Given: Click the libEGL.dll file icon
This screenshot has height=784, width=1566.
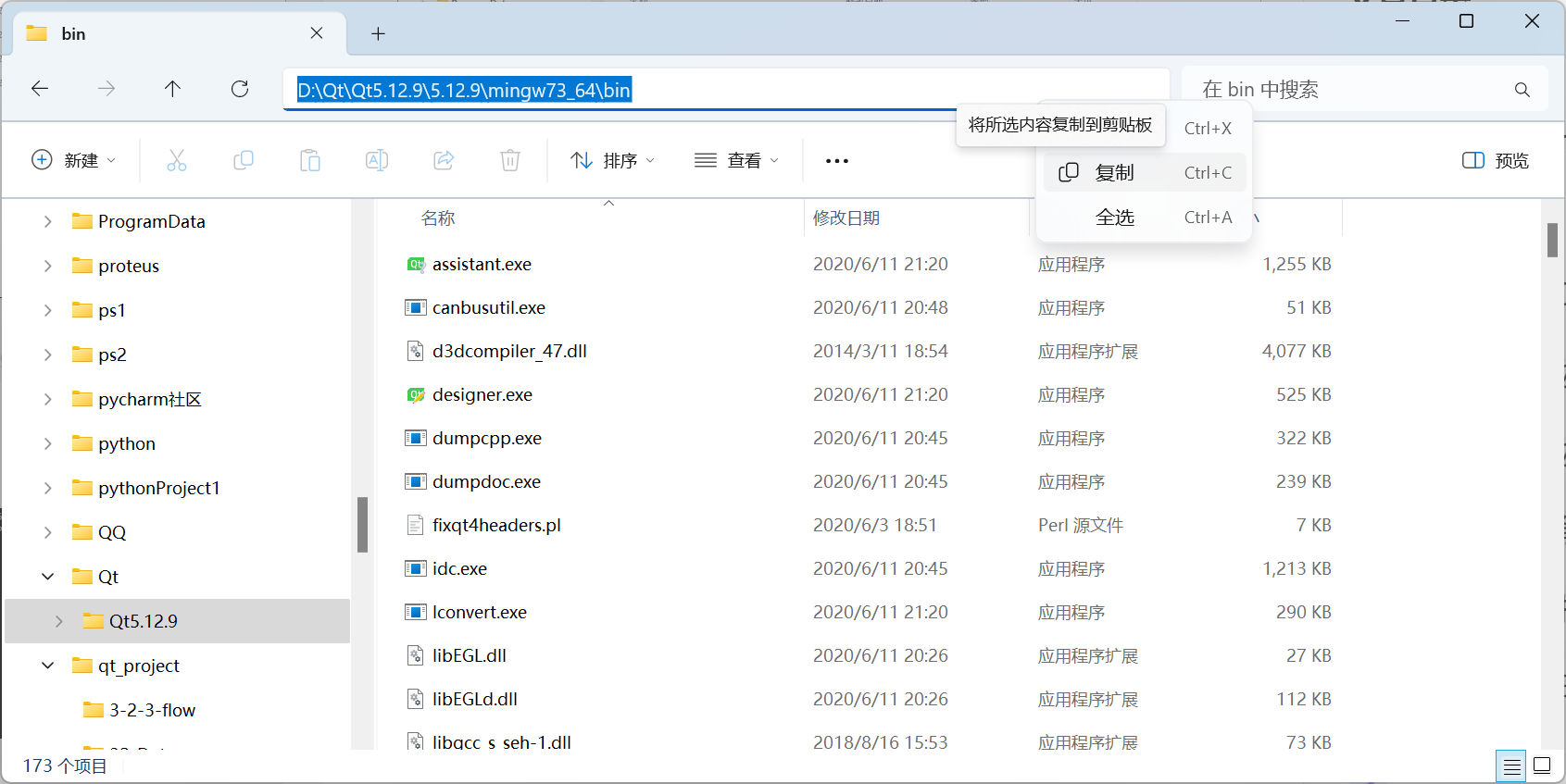Looking at the screenshot, I should (x=416, y=655).
